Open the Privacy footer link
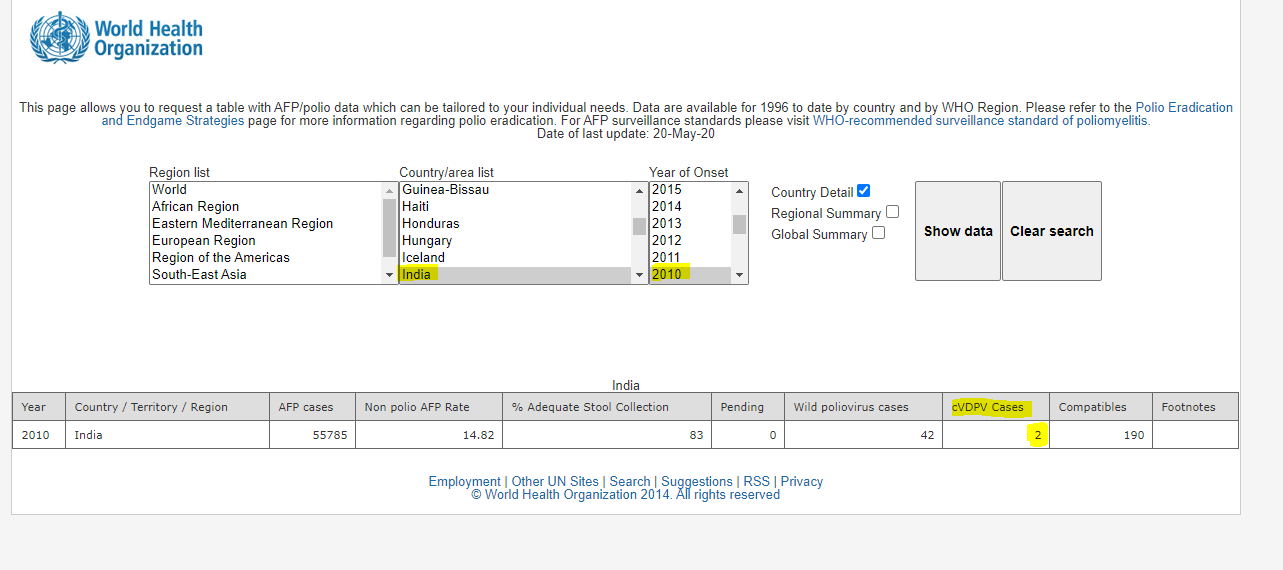This screenshot has height=570, width=1283. tap(802, 482)
